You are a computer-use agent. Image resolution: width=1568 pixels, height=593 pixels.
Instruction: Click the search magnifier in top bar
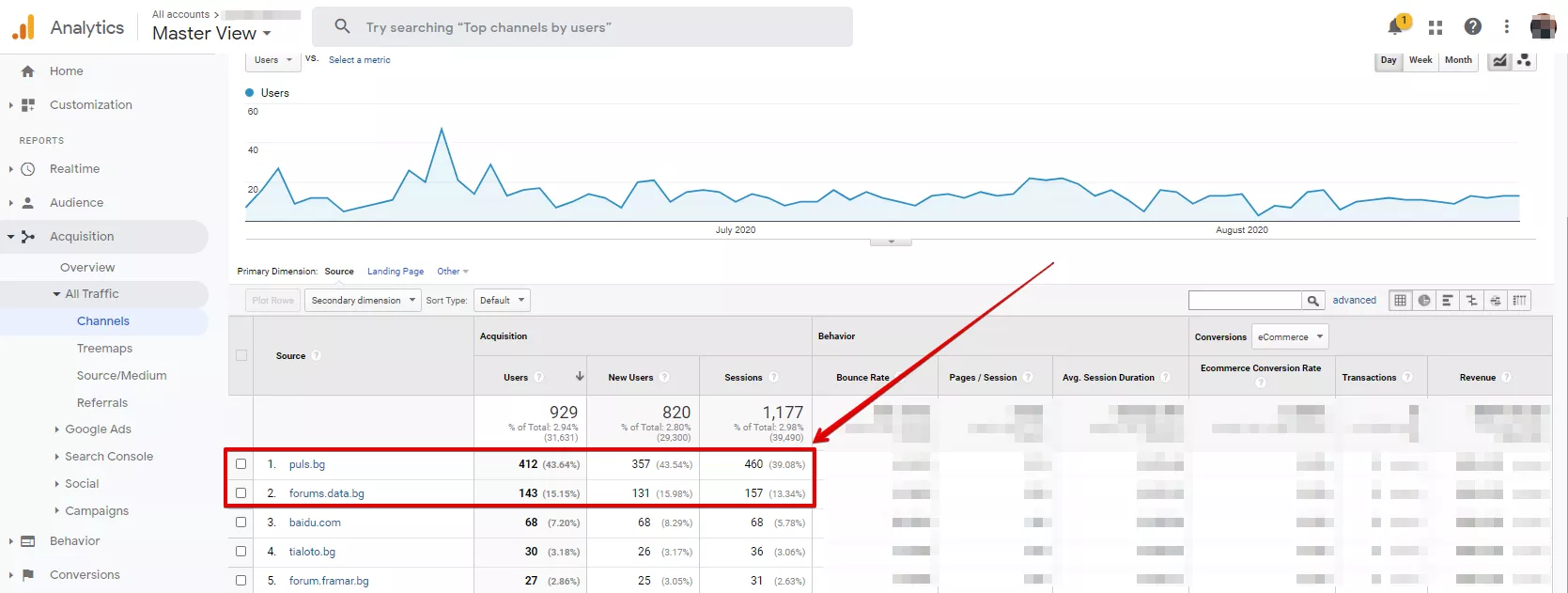[342, 26]
